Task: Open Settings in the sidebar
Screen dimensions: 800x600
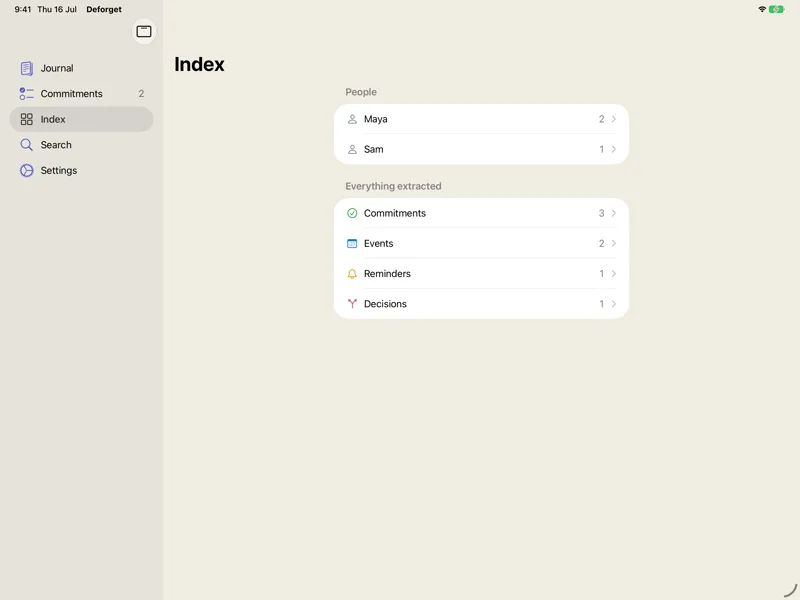Action: [x=82, y=170]
